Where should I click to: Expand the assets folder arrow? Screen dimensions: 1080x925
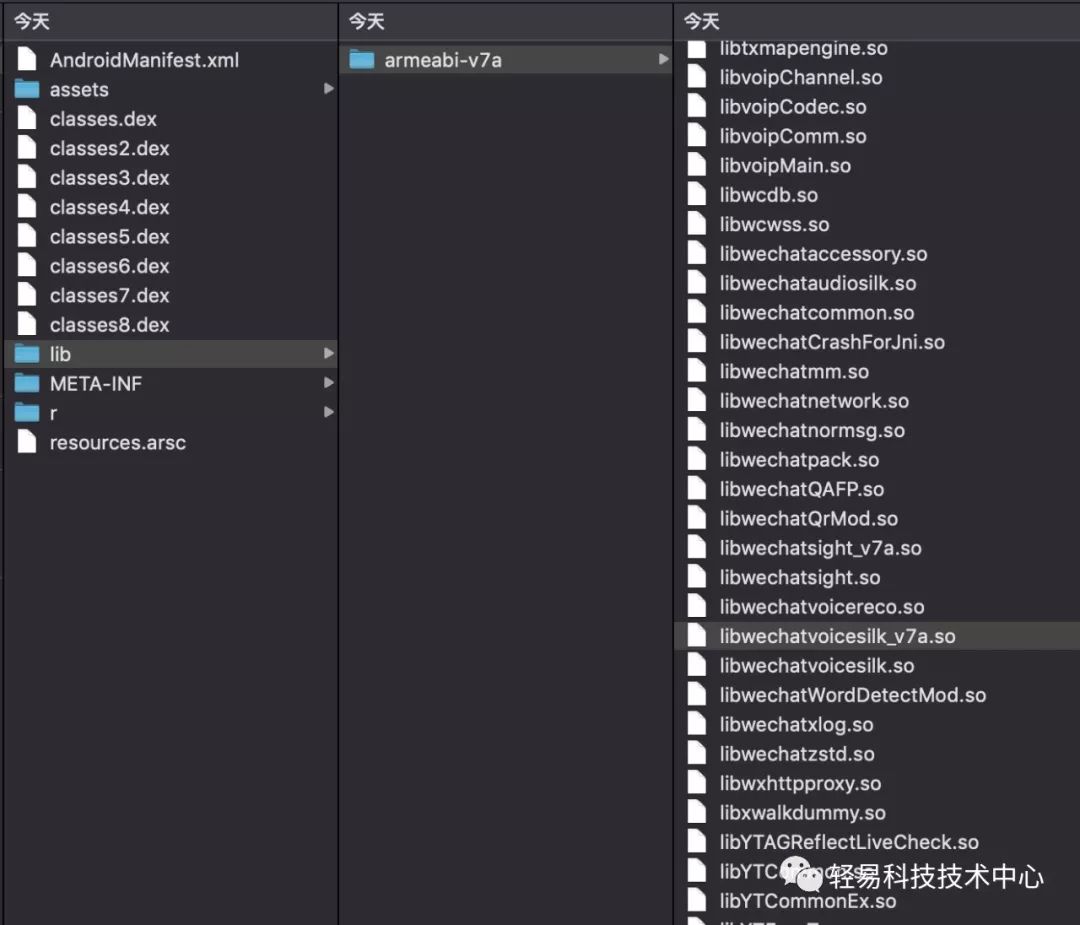click(x=329, y=88)
